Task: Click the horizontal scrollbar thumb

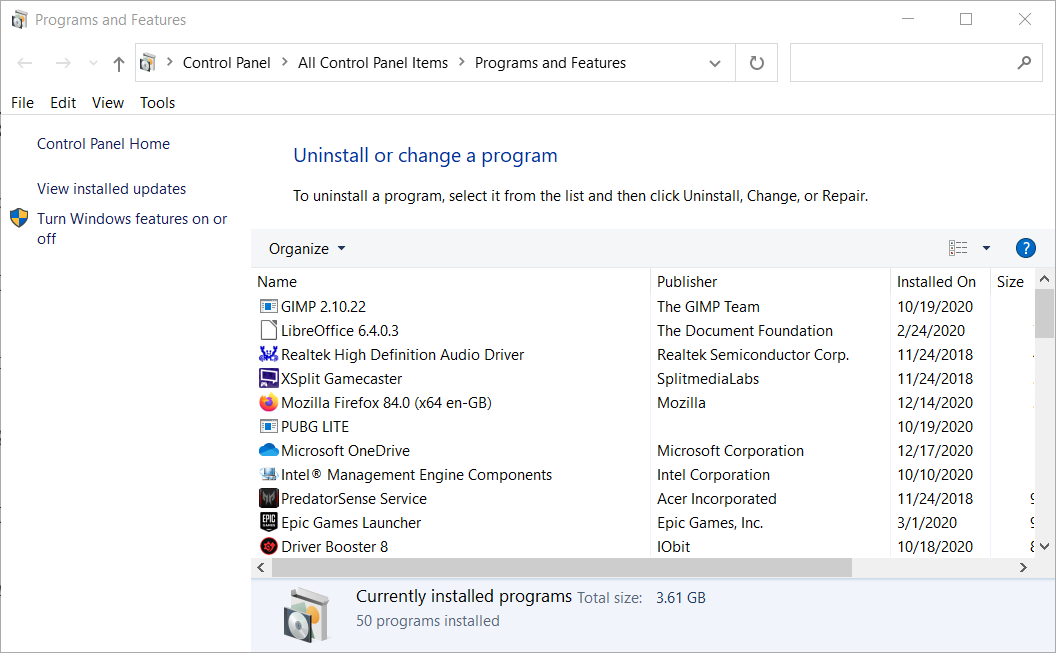Action: click(x=562, y=568)
